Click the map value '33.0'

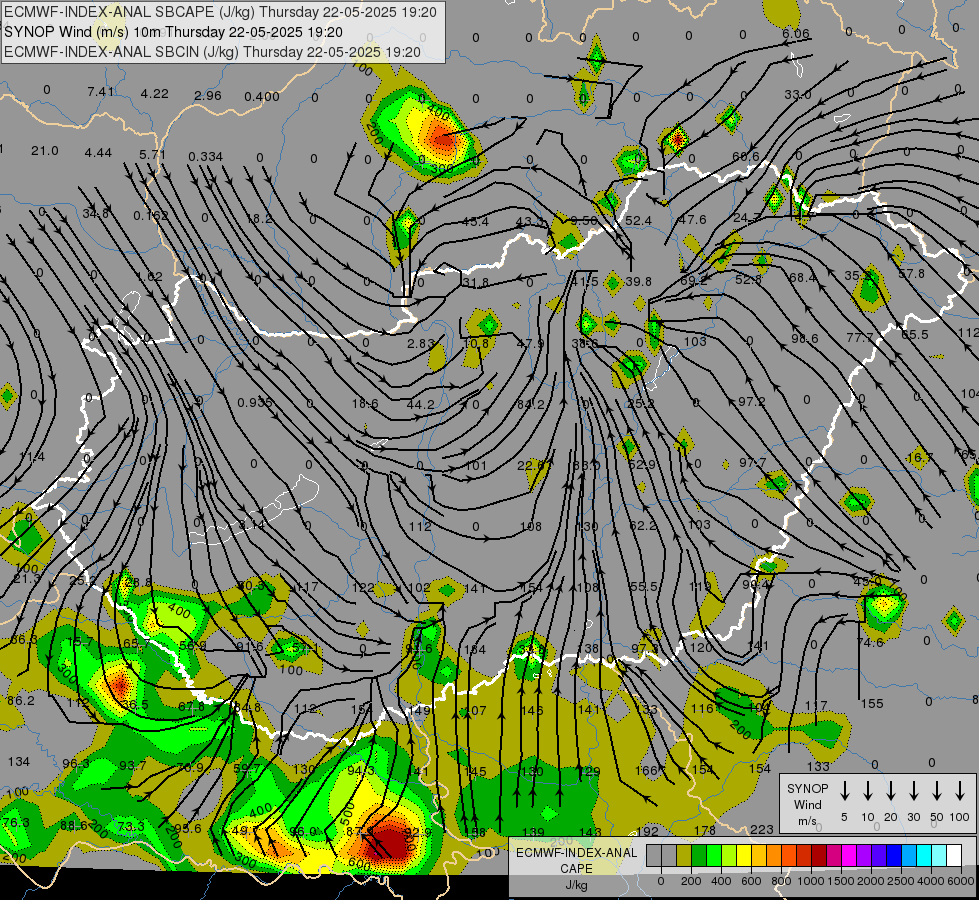tap(798, 95)
